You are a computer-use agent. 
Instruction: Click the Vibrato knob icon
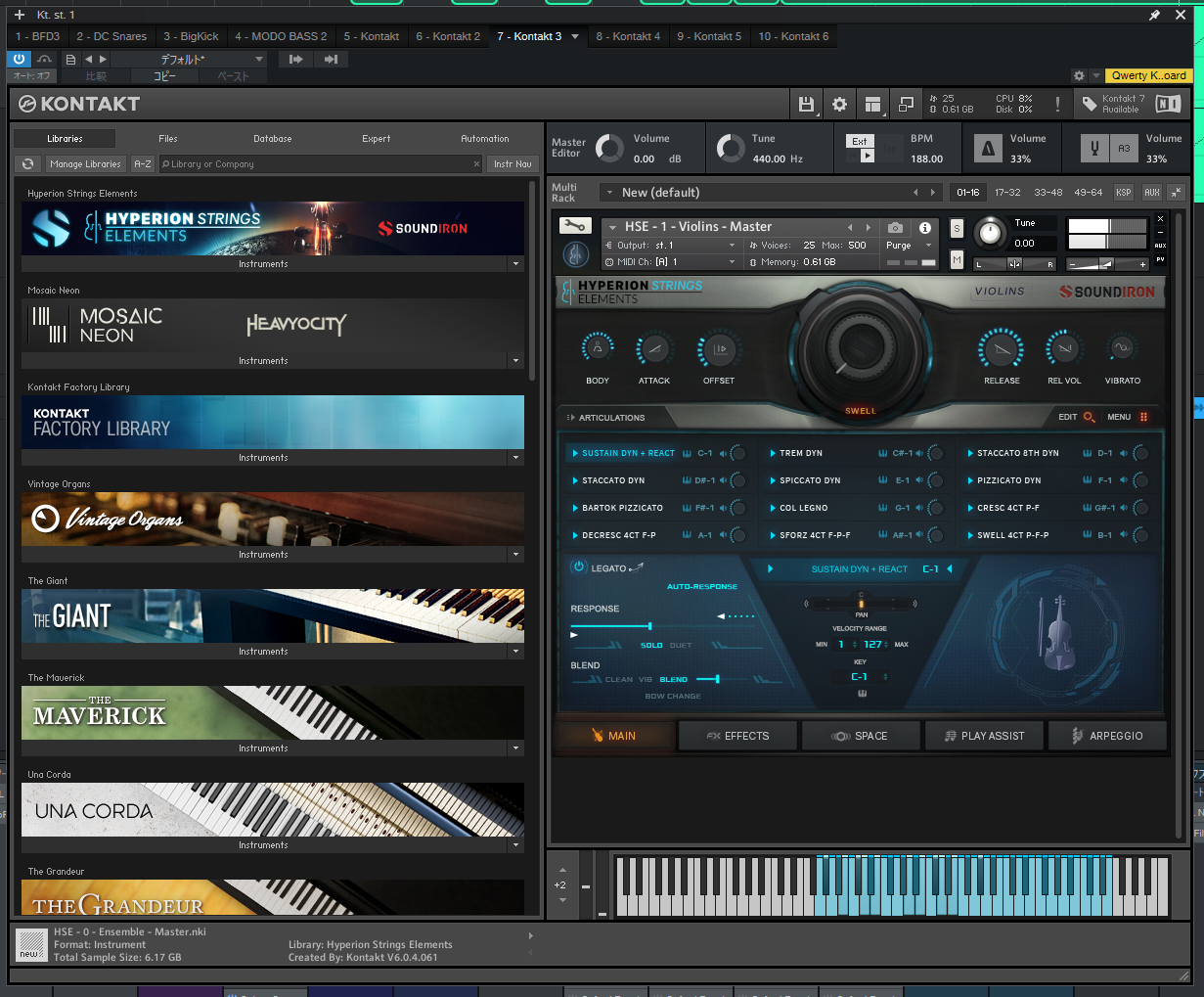[x=1122, y=348]
